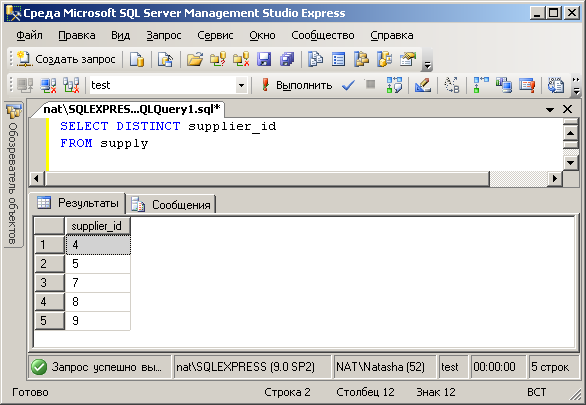Open the active files dropdown arrow

click(550, 109)
